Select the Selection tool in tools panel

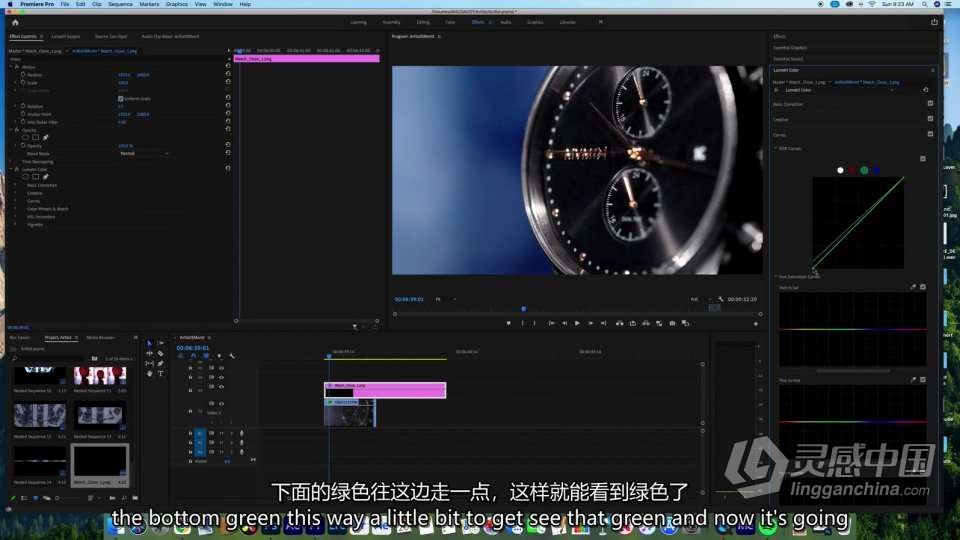149,343
